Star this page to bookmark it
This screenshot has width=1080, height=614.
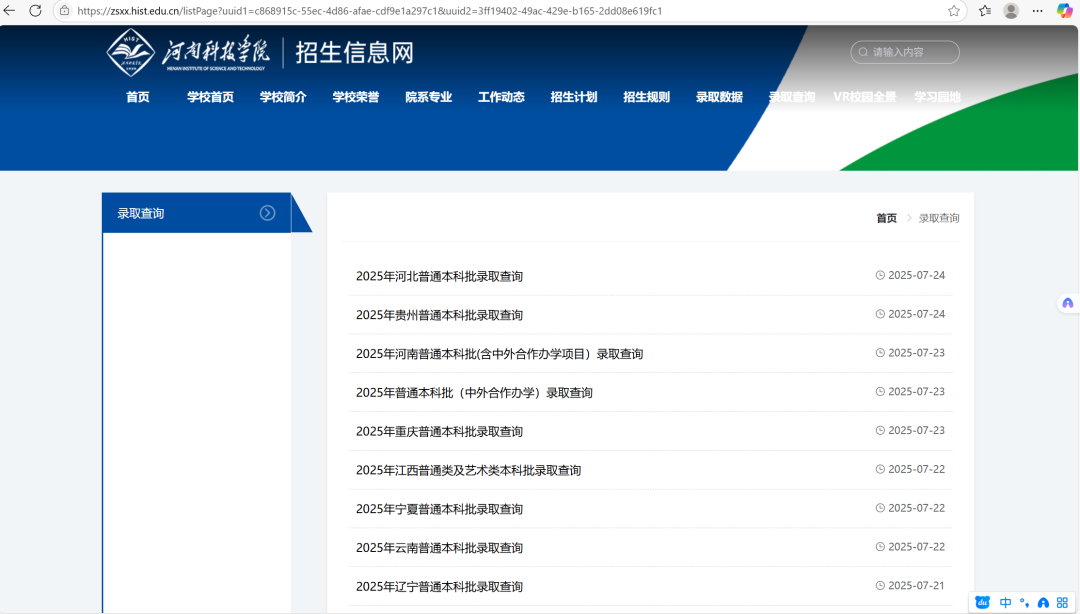(x=955, y=11)
